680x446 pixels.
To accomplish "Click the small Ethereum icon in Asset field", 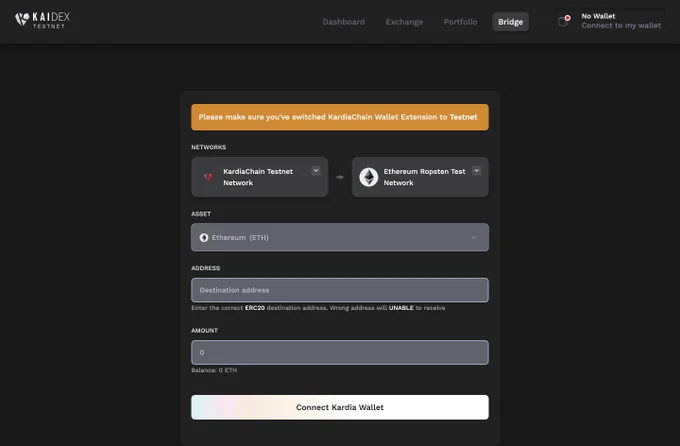I will pos(204,237).
